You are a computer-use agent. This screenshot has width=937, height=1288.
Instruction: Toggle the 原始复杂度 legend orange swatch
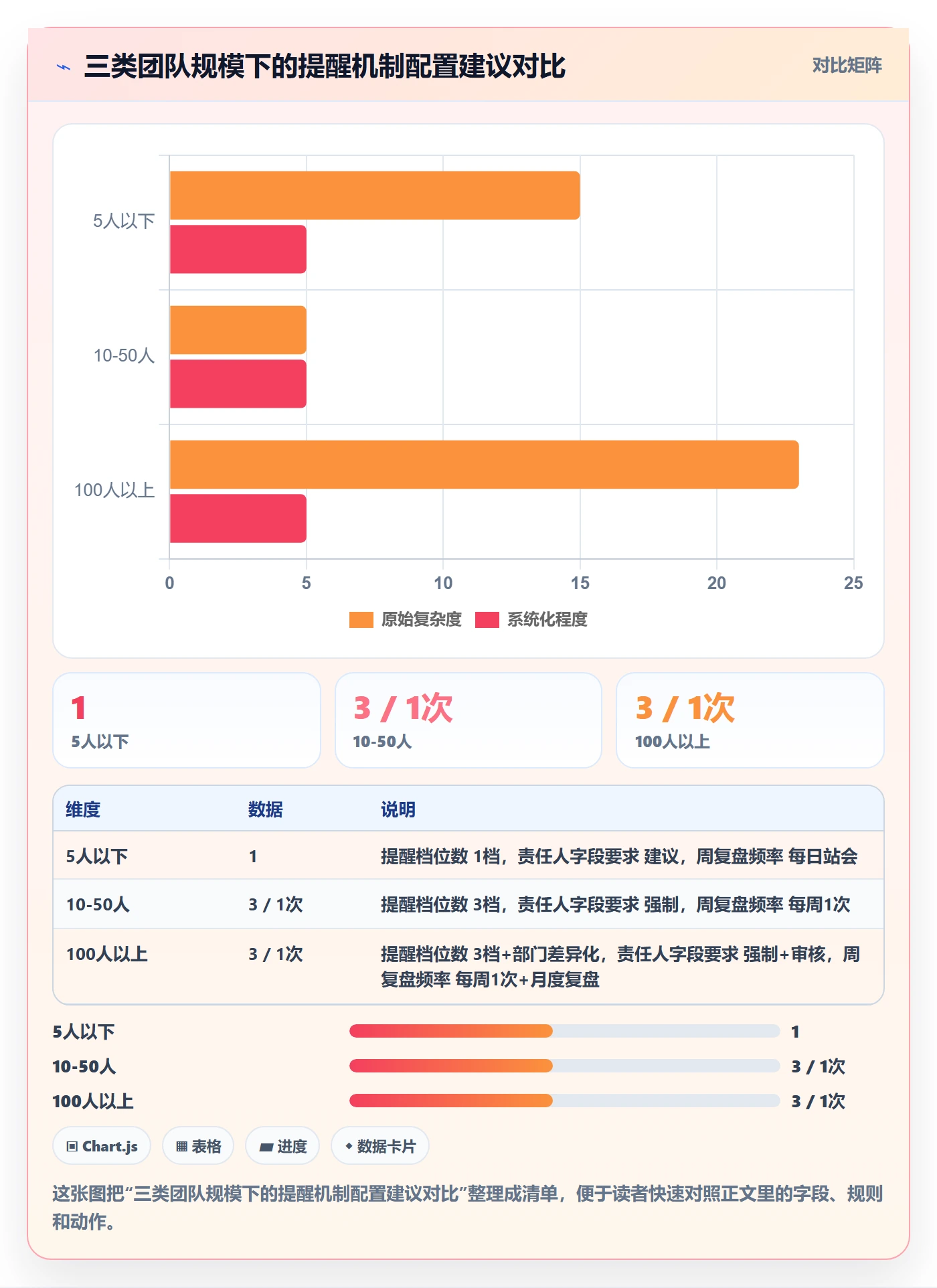tap(361, 620)
